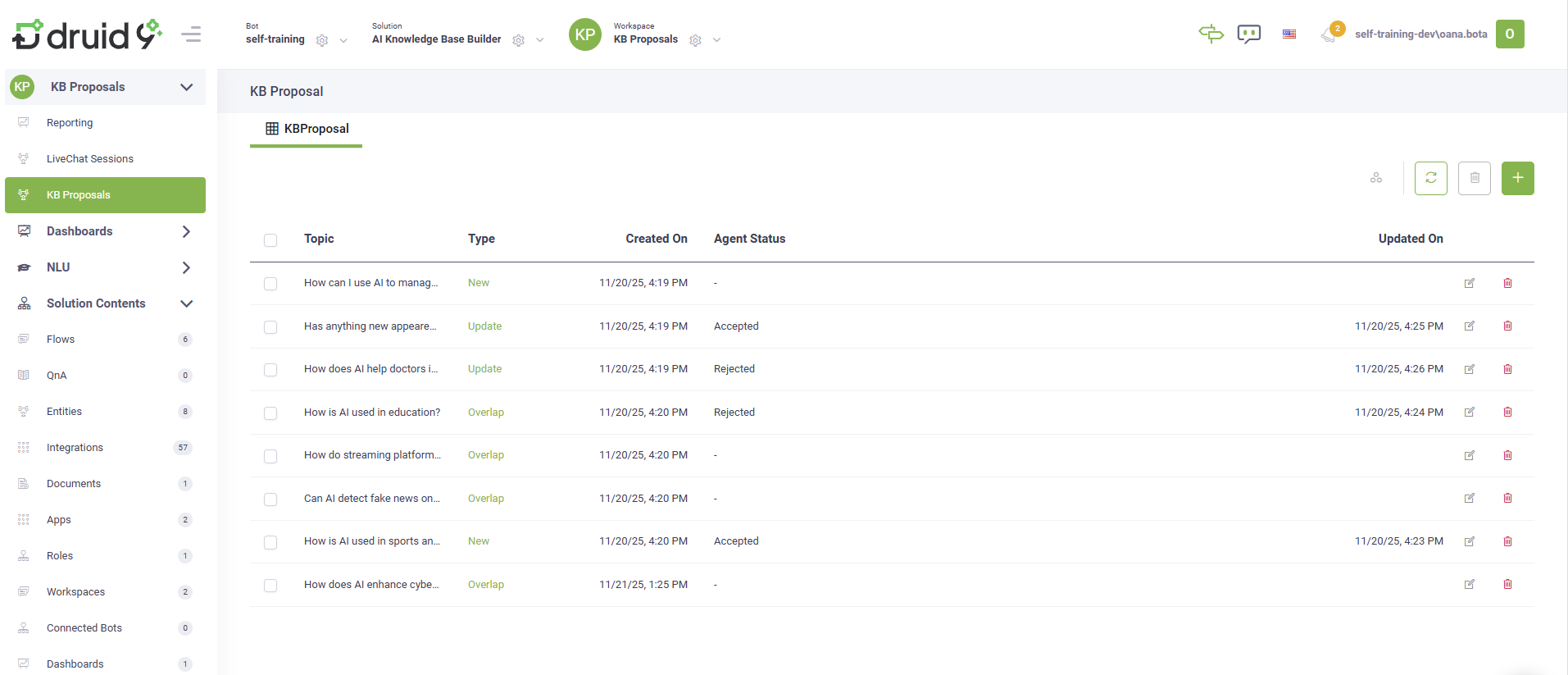The image size is (1568, 675).
Task: Change language via the US flag icon
Action: pyautogui.click(x=1289, y=34)
